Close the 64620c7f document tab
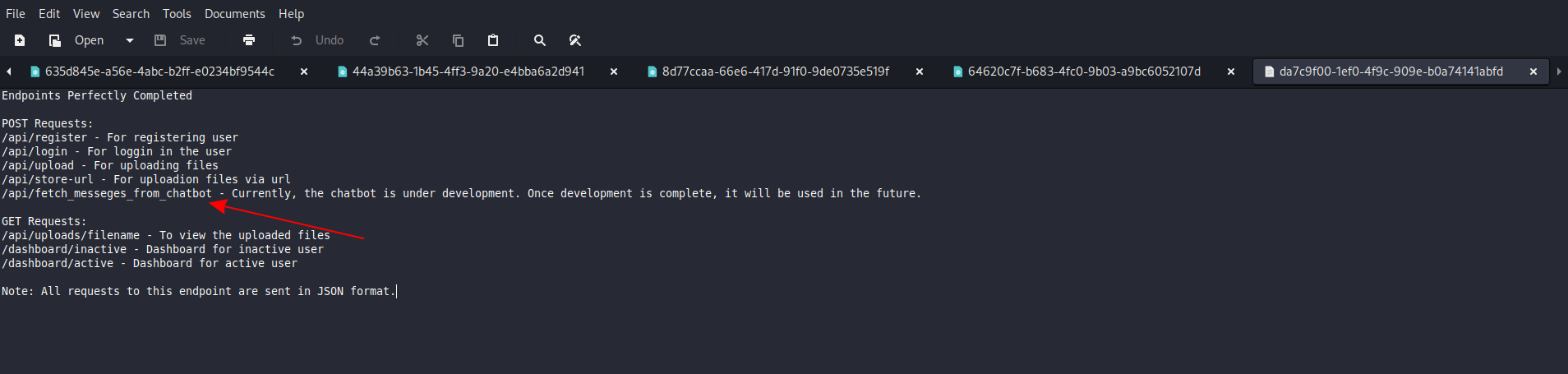 [x=1231, y=72]
